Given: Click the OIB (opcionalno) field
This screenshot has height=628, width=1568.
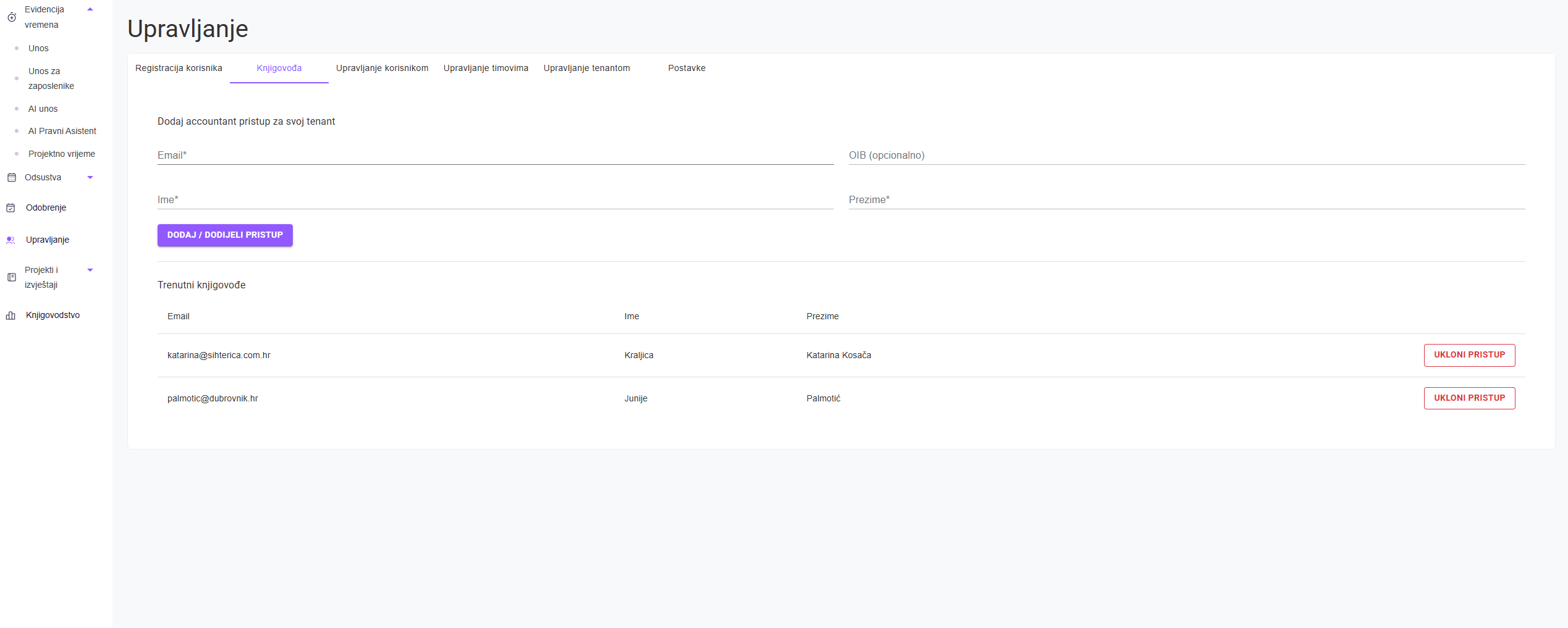Looking at the screenshot, I should (1186, 156).
